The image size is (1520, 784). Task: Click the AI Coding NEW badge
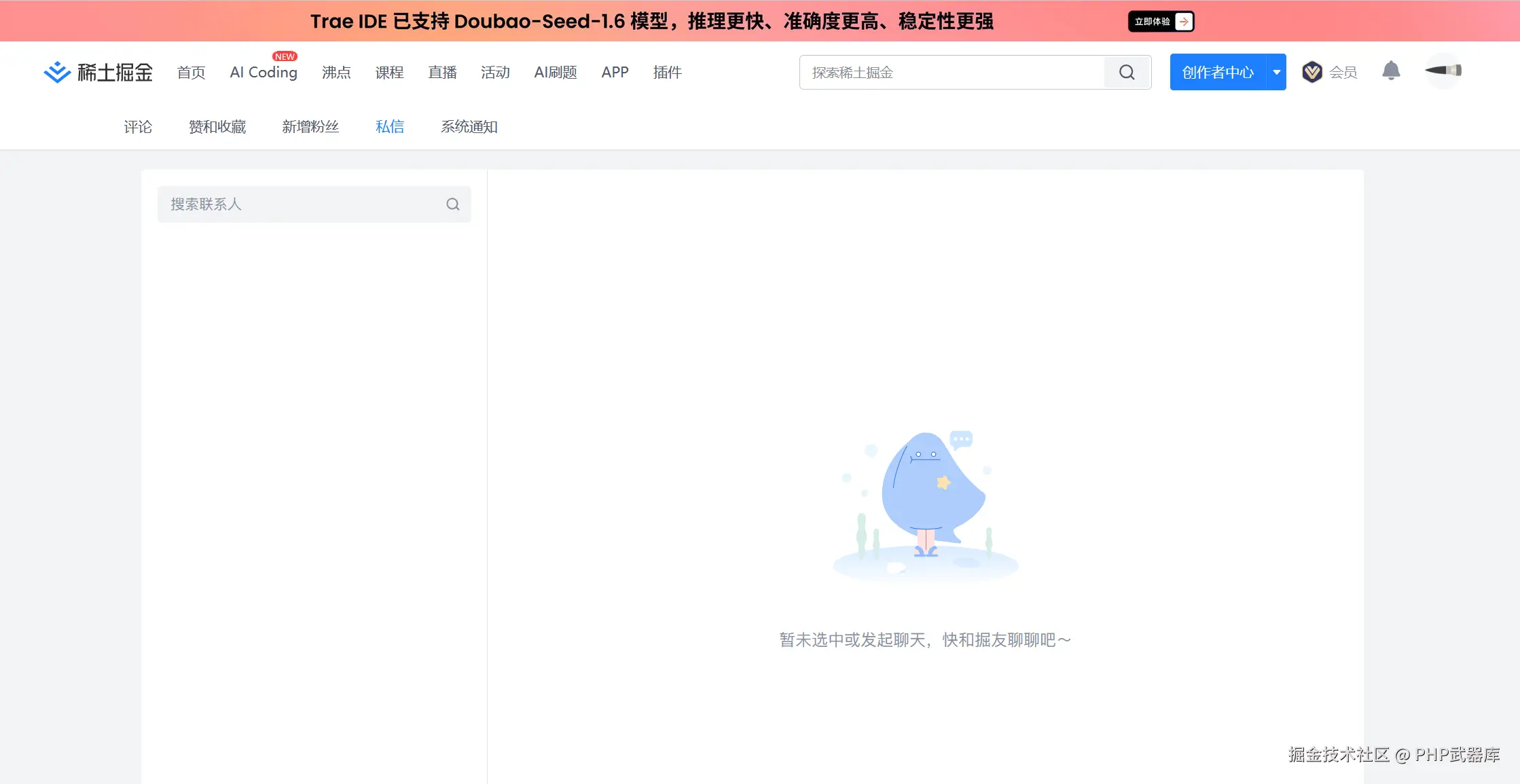(285, 56)
